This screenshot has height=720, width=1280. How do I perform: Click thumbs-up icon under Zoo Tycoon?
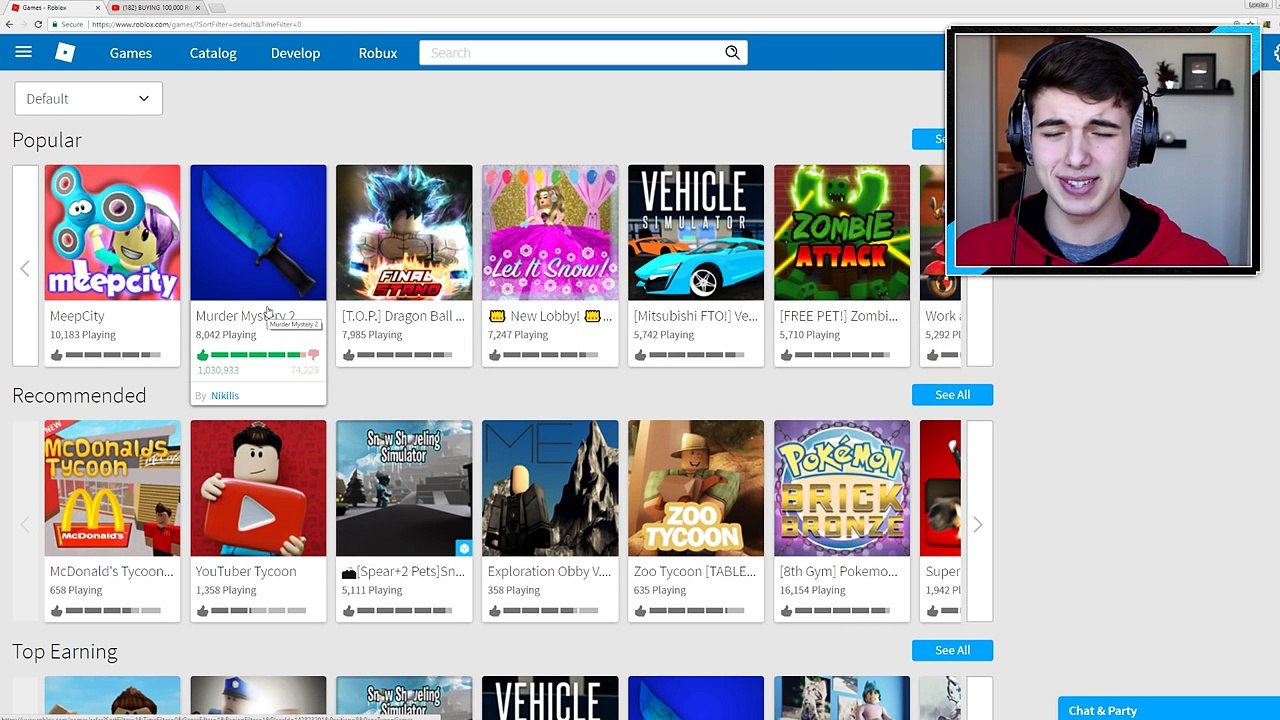pyautogui.click(x=641, y=610)
